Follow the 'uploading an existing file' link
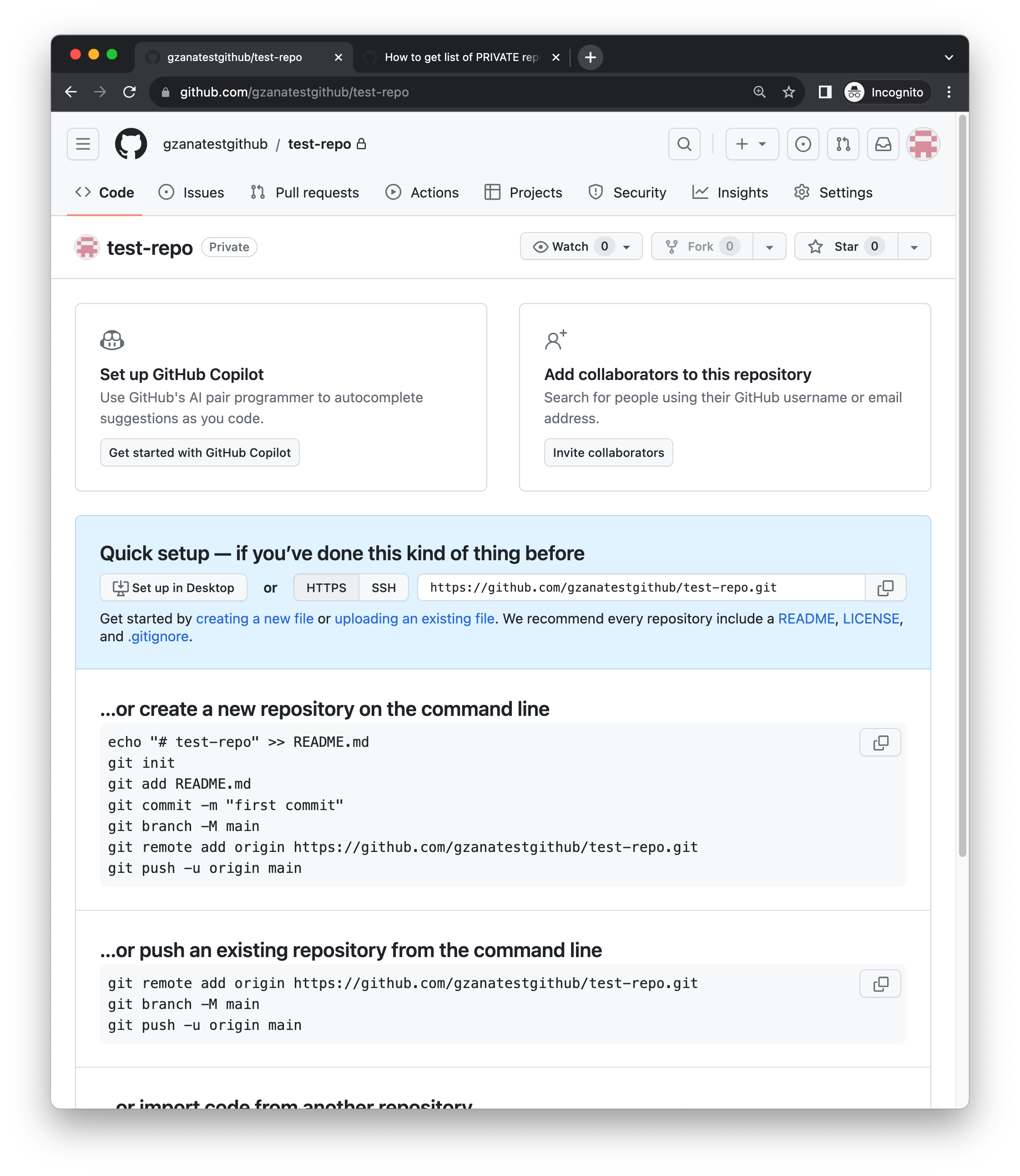The width and height of the screenshot is (1020, 1176). pyautogui.click(x=414, y=618)
